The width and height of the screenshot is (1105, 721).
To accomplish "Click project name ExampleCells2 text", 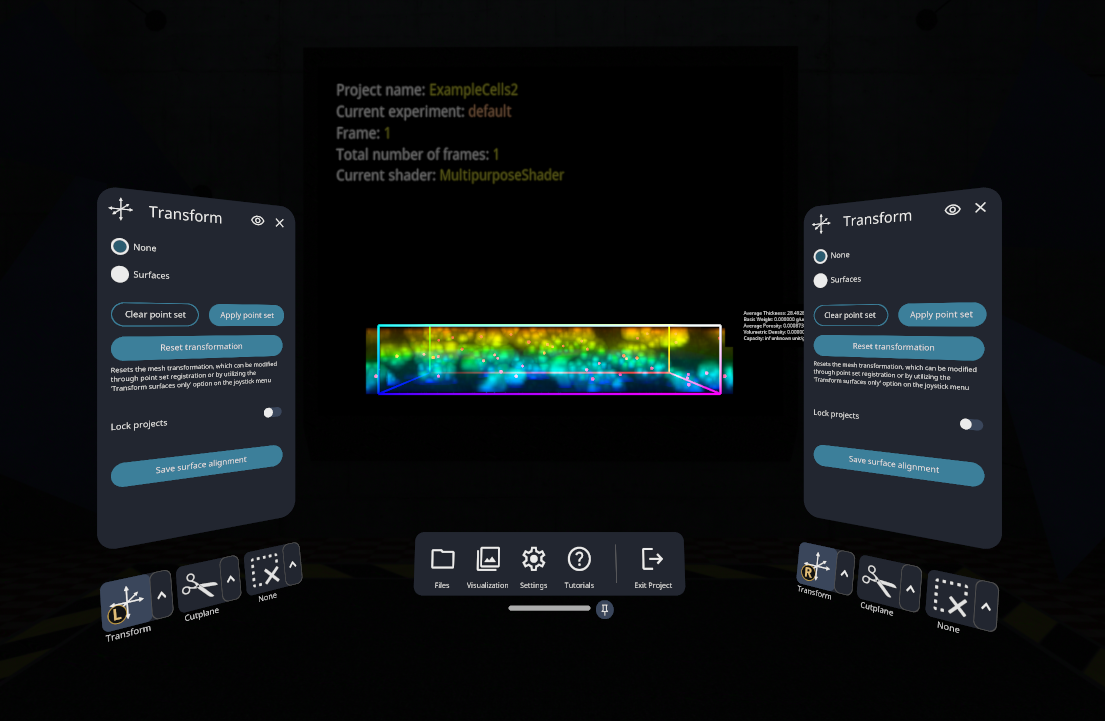I will pos(474,90).
